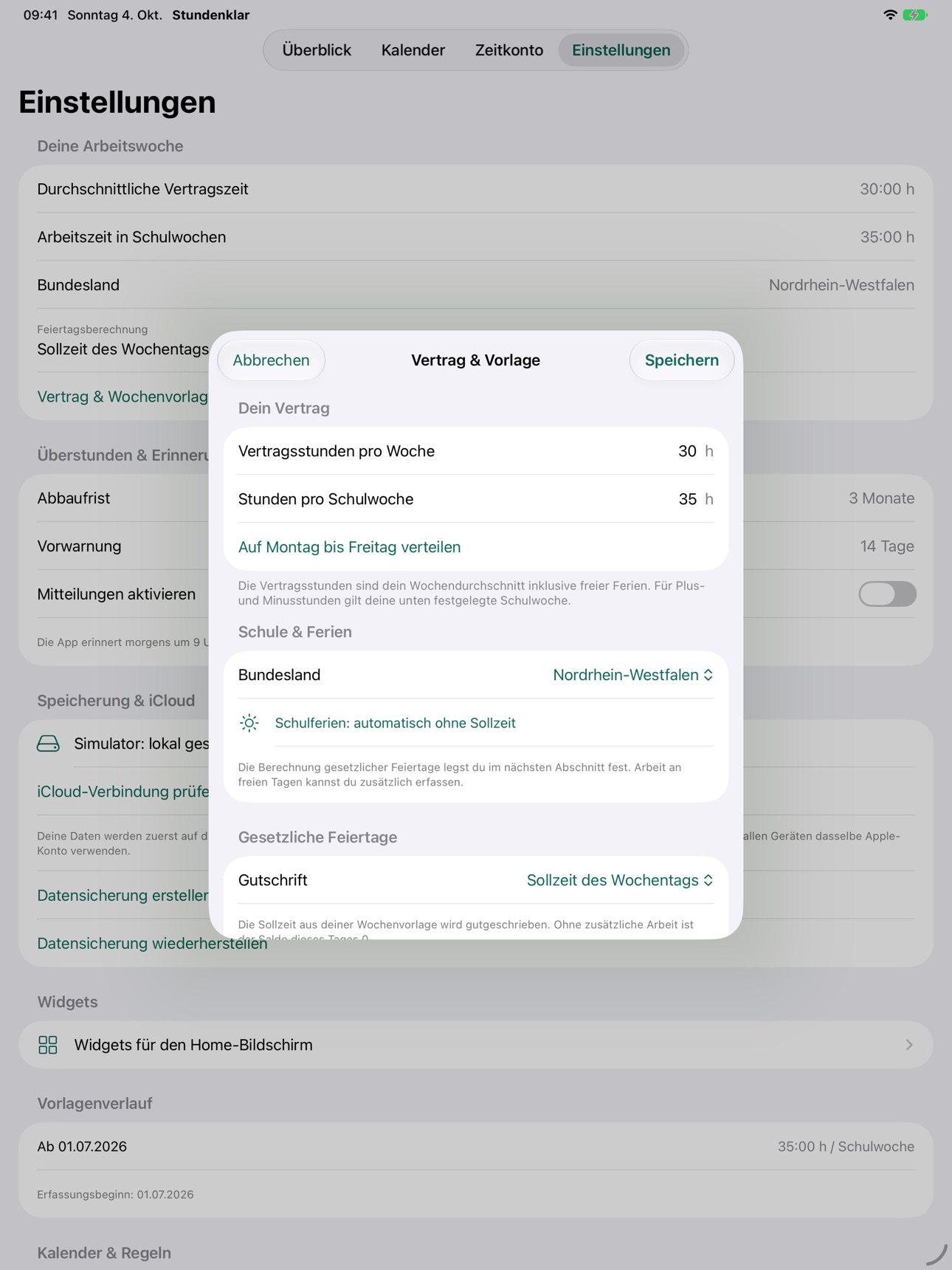Toggle the Mitteilungen aktivieren switch
This screenshot has width=952, height=1270.
(887, 594)
